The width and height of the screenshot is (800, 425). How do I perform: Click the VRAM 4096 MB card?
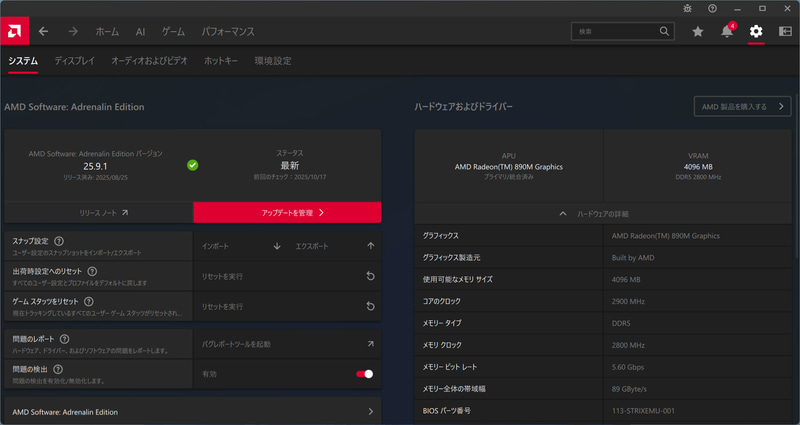click(x=698, y=166)
